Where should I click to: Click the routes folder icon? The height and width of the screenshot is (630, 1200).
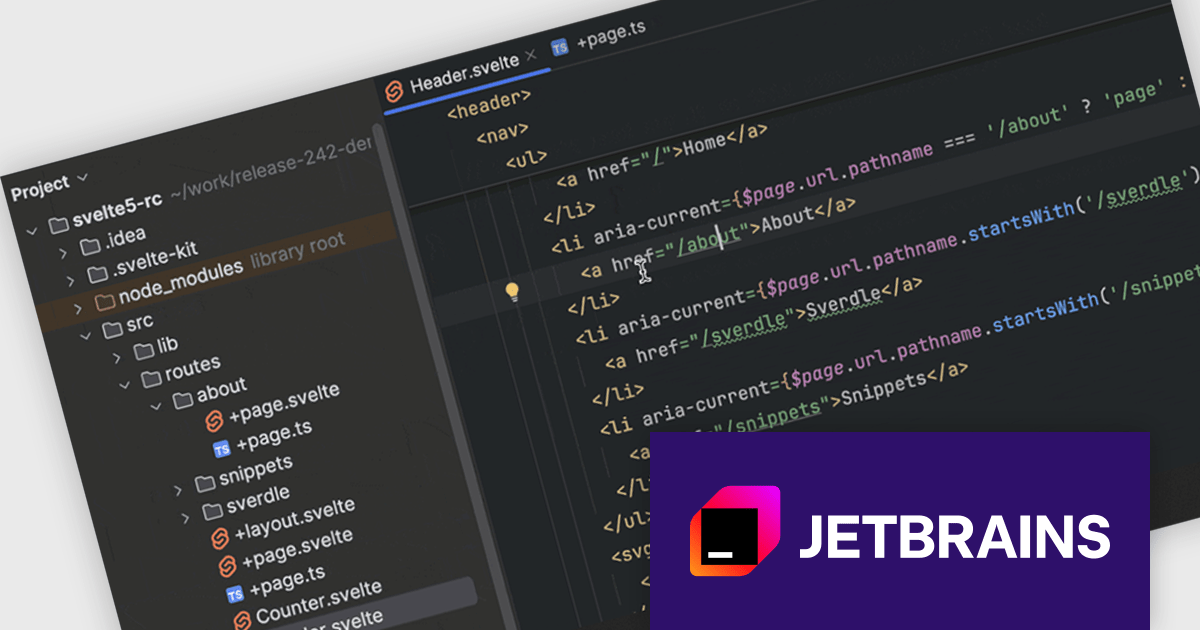pos(151,378)
